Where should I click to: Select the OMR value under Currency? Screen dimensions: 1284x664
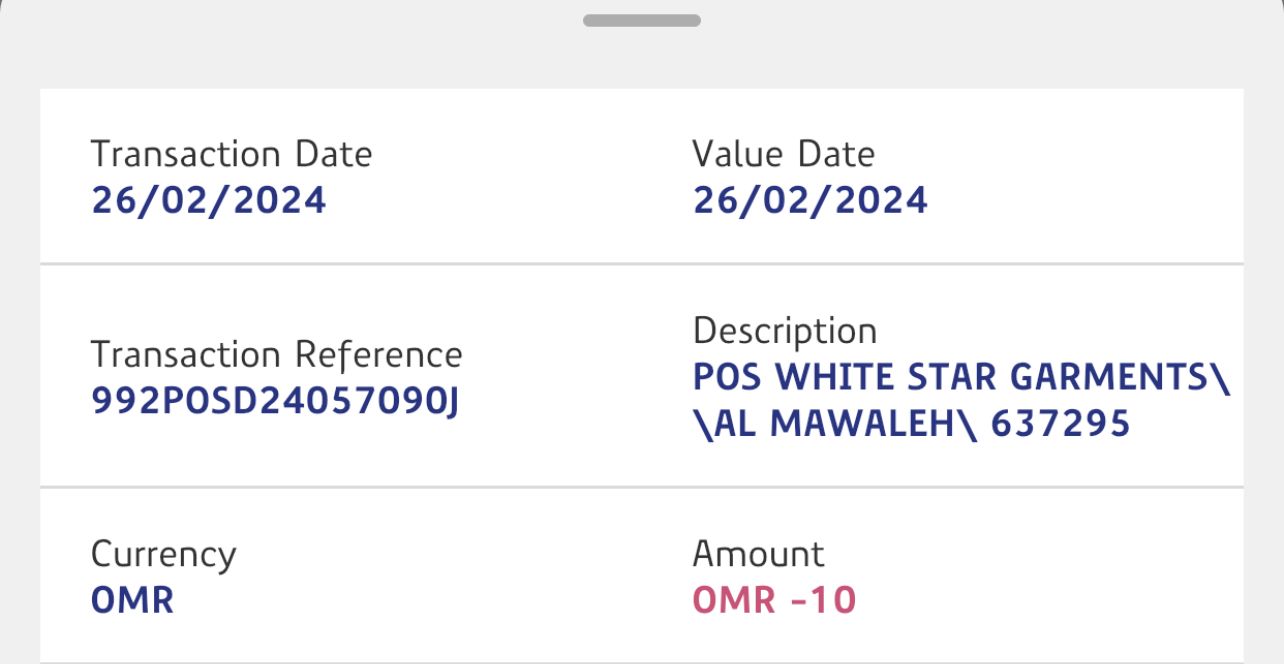(132, 600)
